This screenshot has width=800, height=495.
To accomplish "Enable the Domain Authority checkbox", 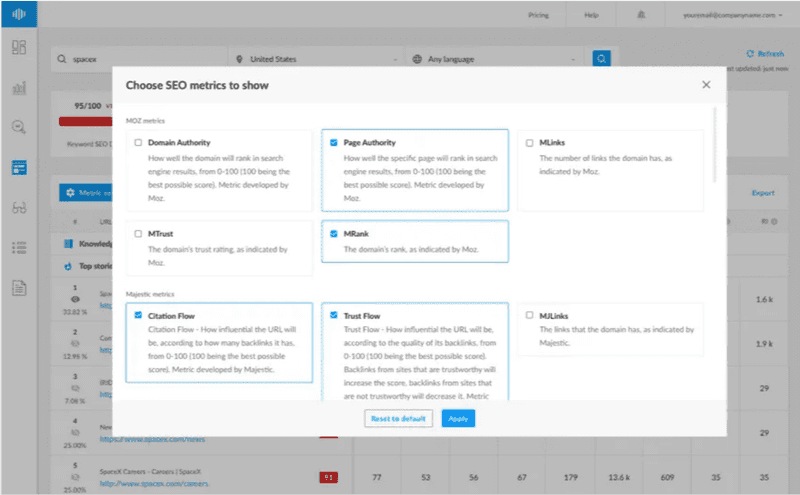I will click(x=138, y=142).
